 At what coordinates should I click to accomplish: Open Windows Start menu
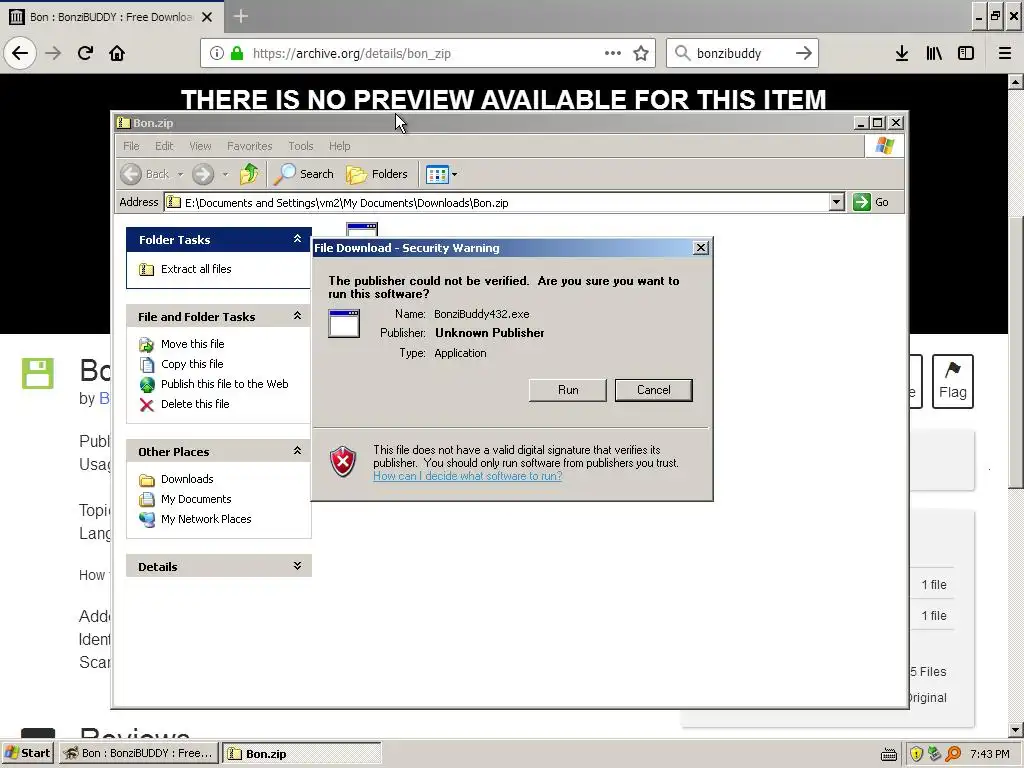27,753
